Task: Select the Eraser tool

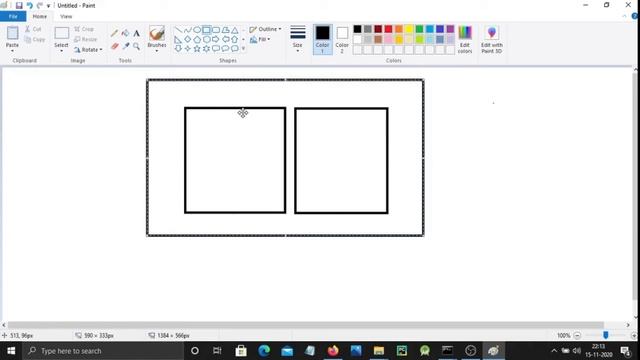Action: (x=114, y=47)
